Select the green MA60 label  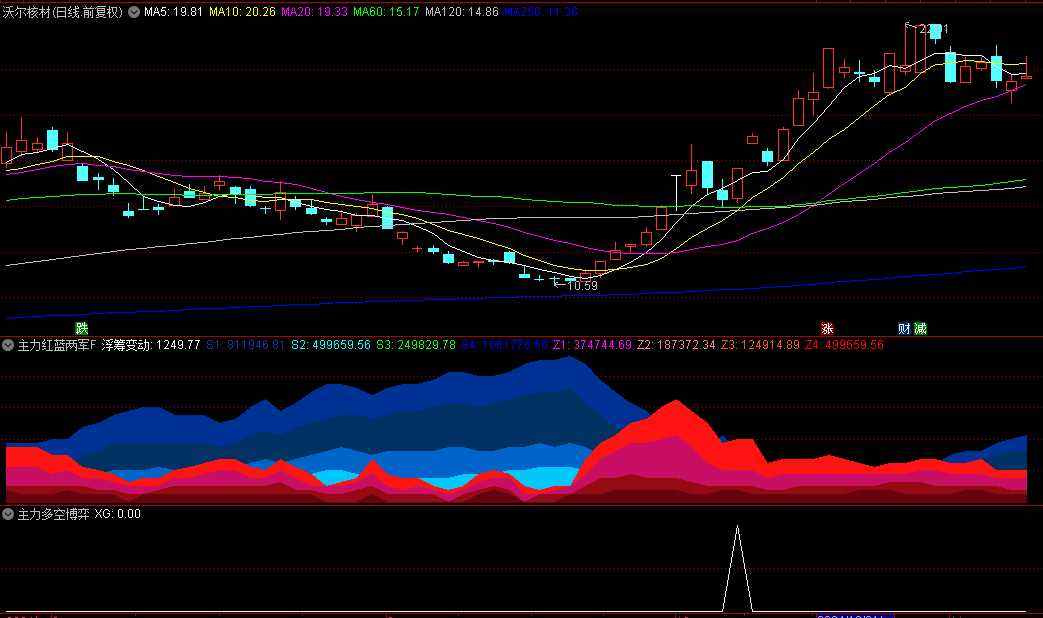(385, 13)
